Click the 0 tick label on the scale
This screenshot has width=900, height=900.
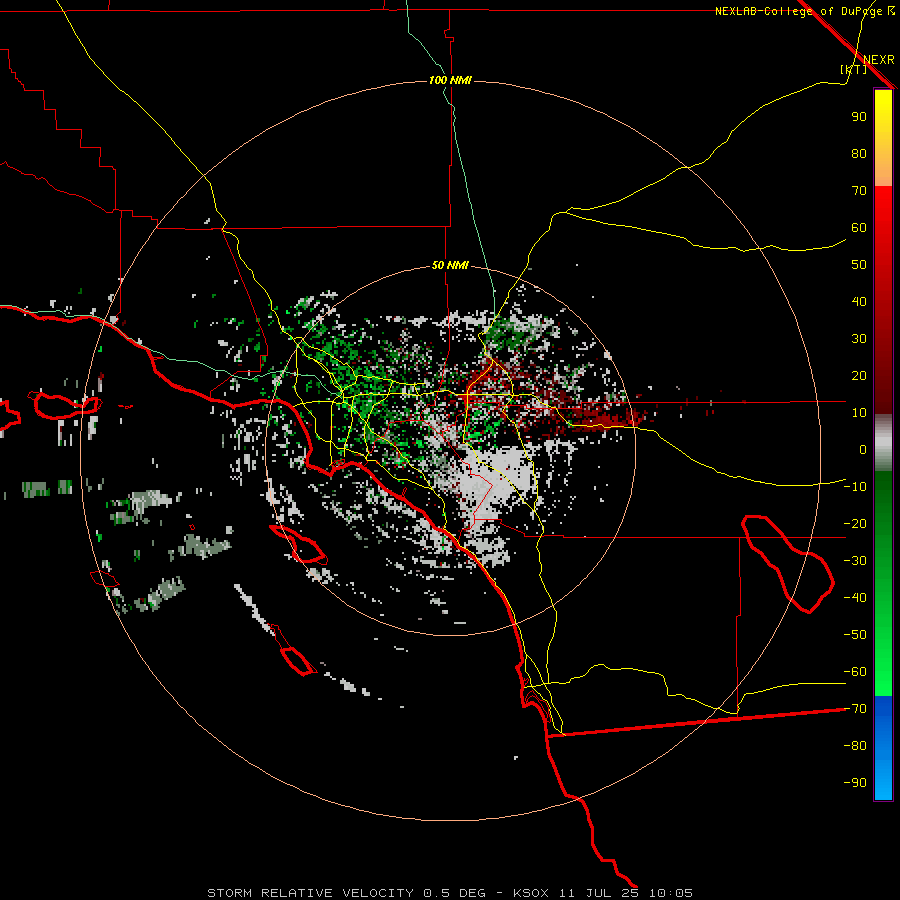863,449
